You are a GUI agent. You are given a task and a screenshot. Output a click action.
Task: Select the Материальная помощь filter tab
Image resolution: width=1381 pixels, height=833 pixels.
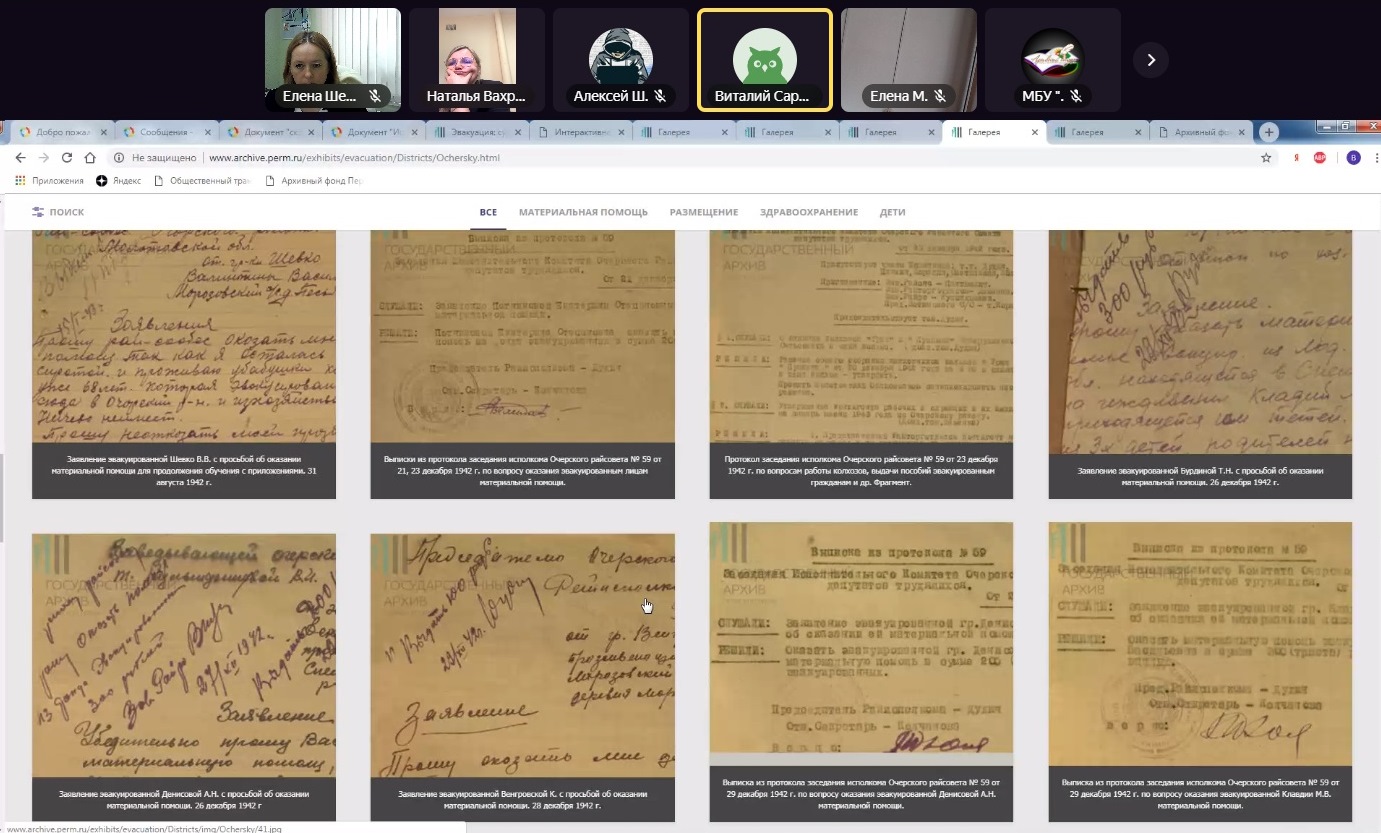[x=583, y=212]
